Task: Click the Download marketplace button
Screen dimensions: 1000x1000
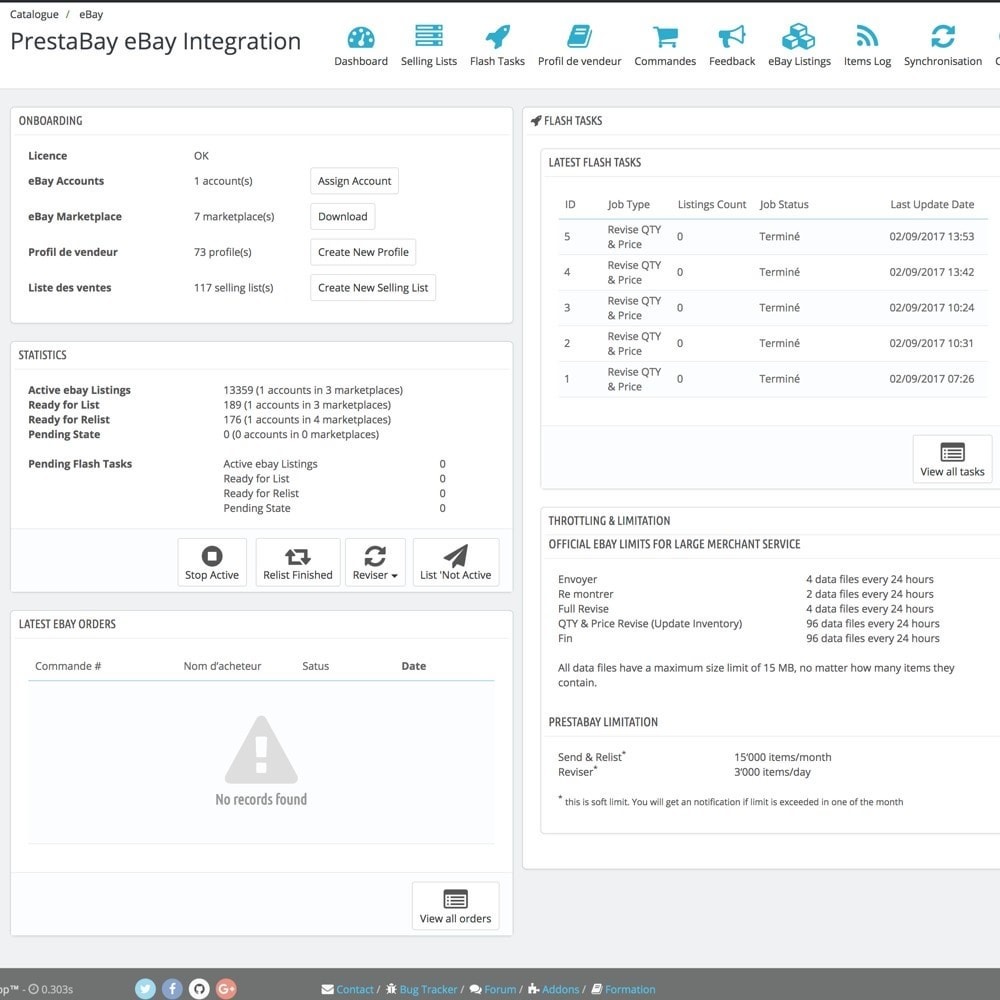Action: (x=342, y=217)
